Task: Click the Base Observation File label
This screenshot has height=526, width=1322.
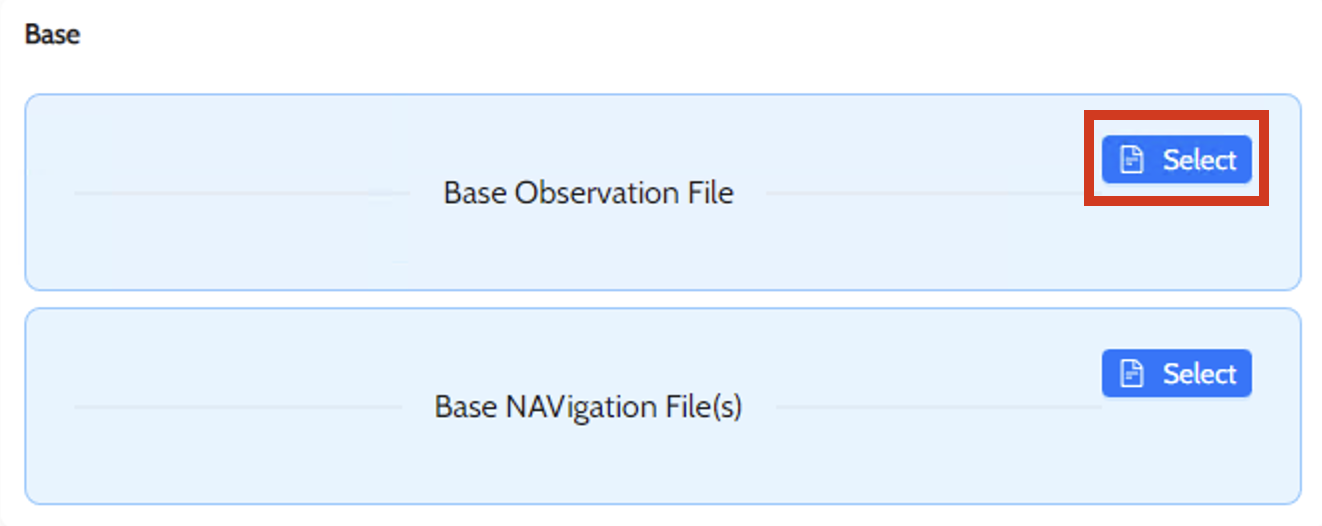Action: [x=588, y=192]
